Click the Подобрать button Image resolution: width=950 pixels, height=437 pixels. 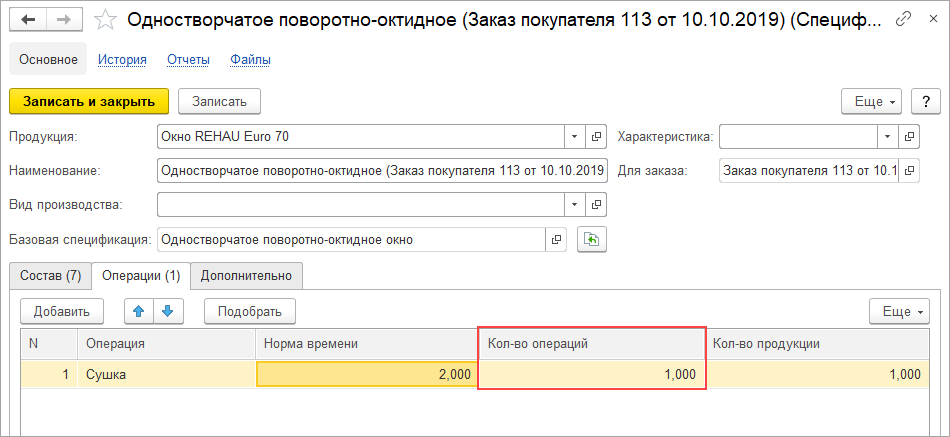click(x=250, y=311)
